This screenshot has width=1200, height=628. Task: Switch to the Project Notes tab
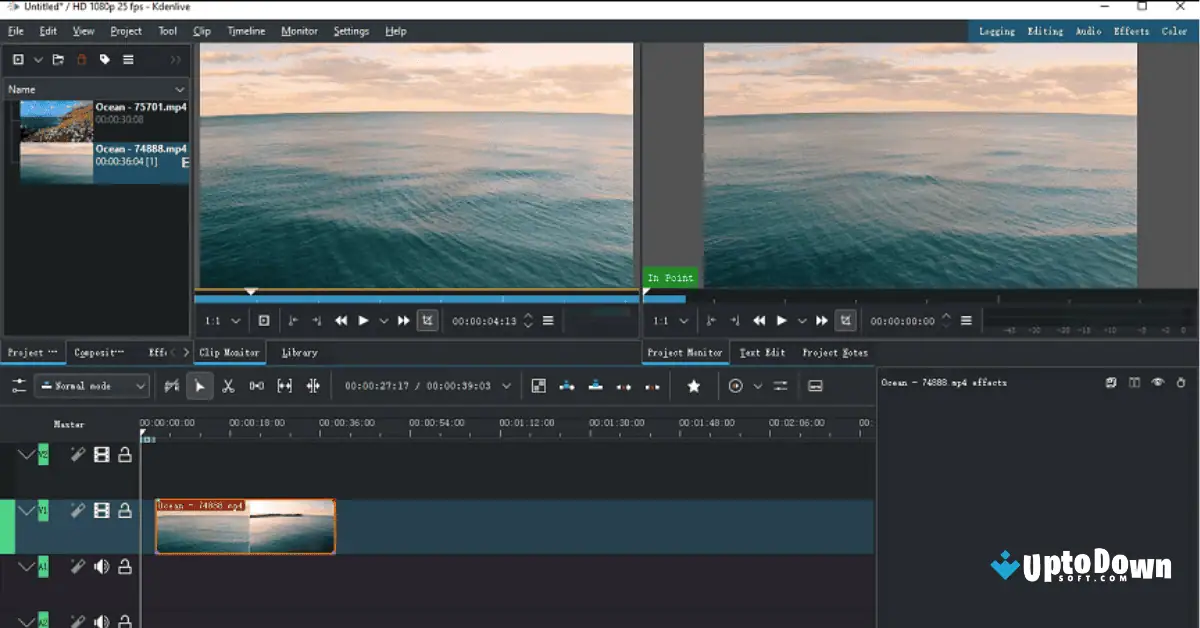pos(836,352)
